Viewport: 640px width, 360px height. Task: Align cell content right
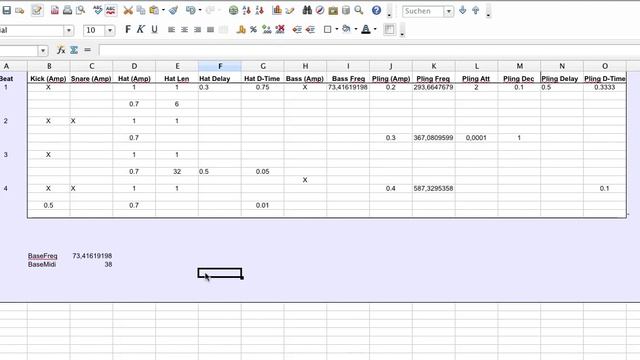pos(198,29)
